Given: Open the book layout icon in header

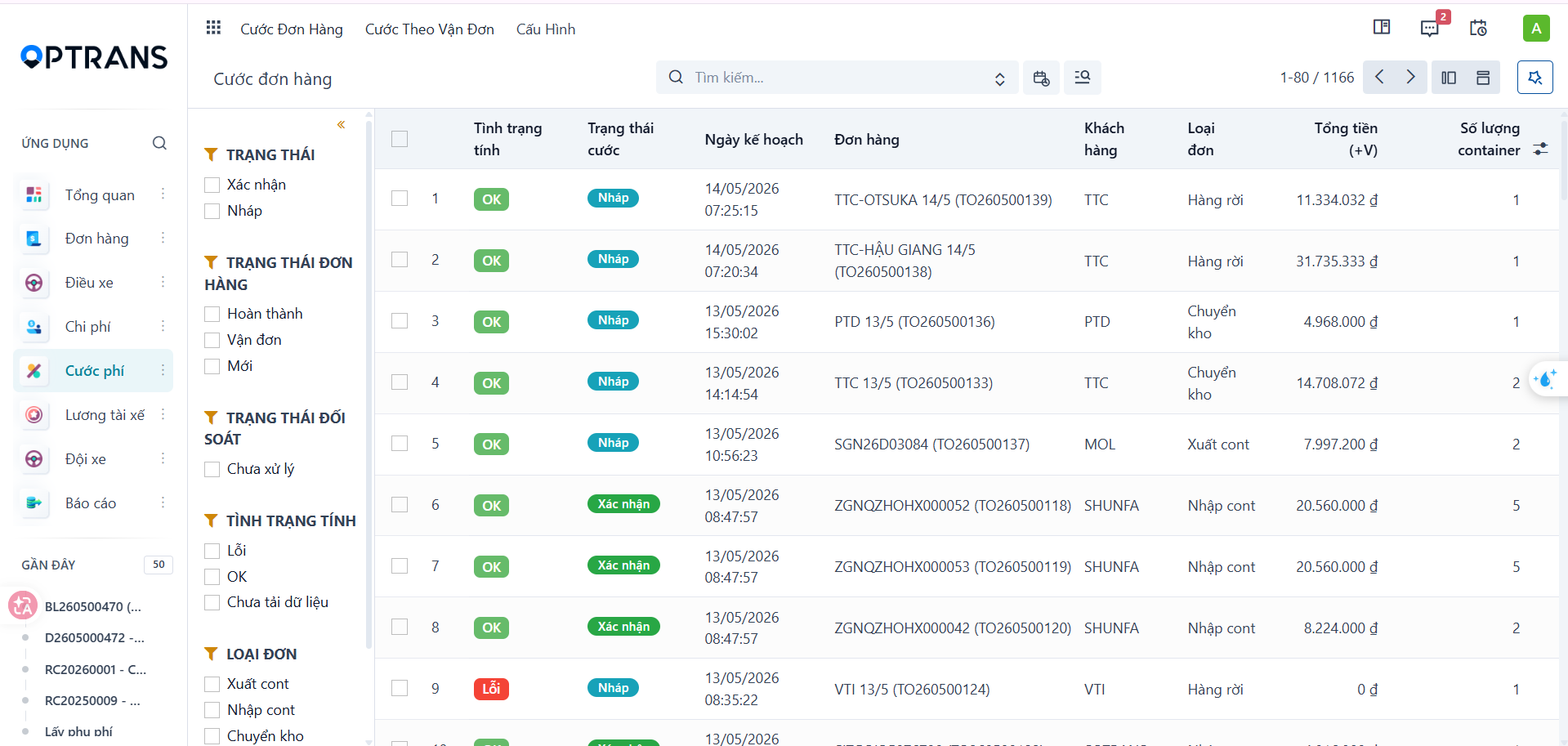Looking at the screenshot, I should pyautogui.click(x=1382, y=27).
